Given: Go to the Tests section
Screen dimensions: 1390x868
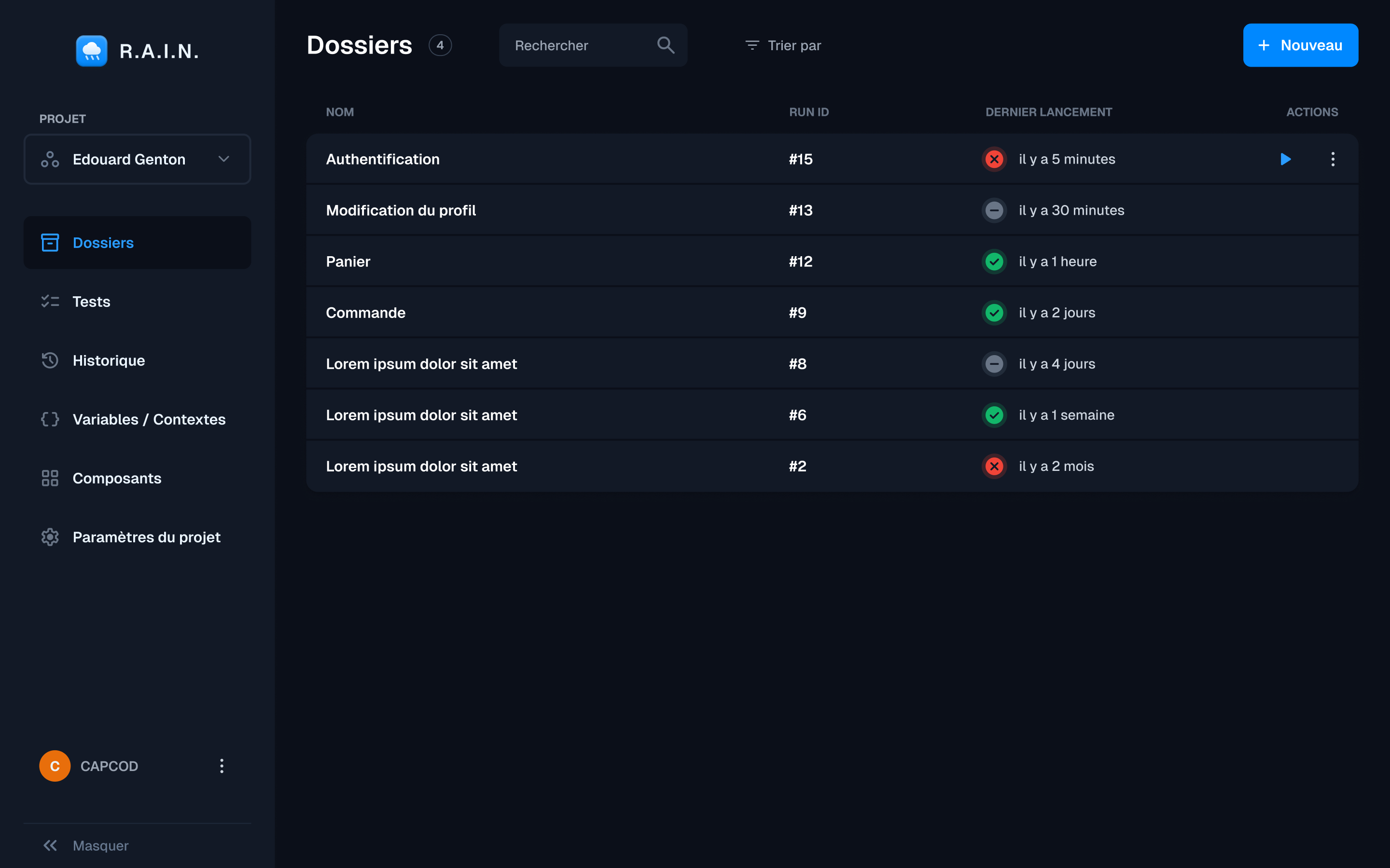Looking at the screenshot, I should click(137, 302).
